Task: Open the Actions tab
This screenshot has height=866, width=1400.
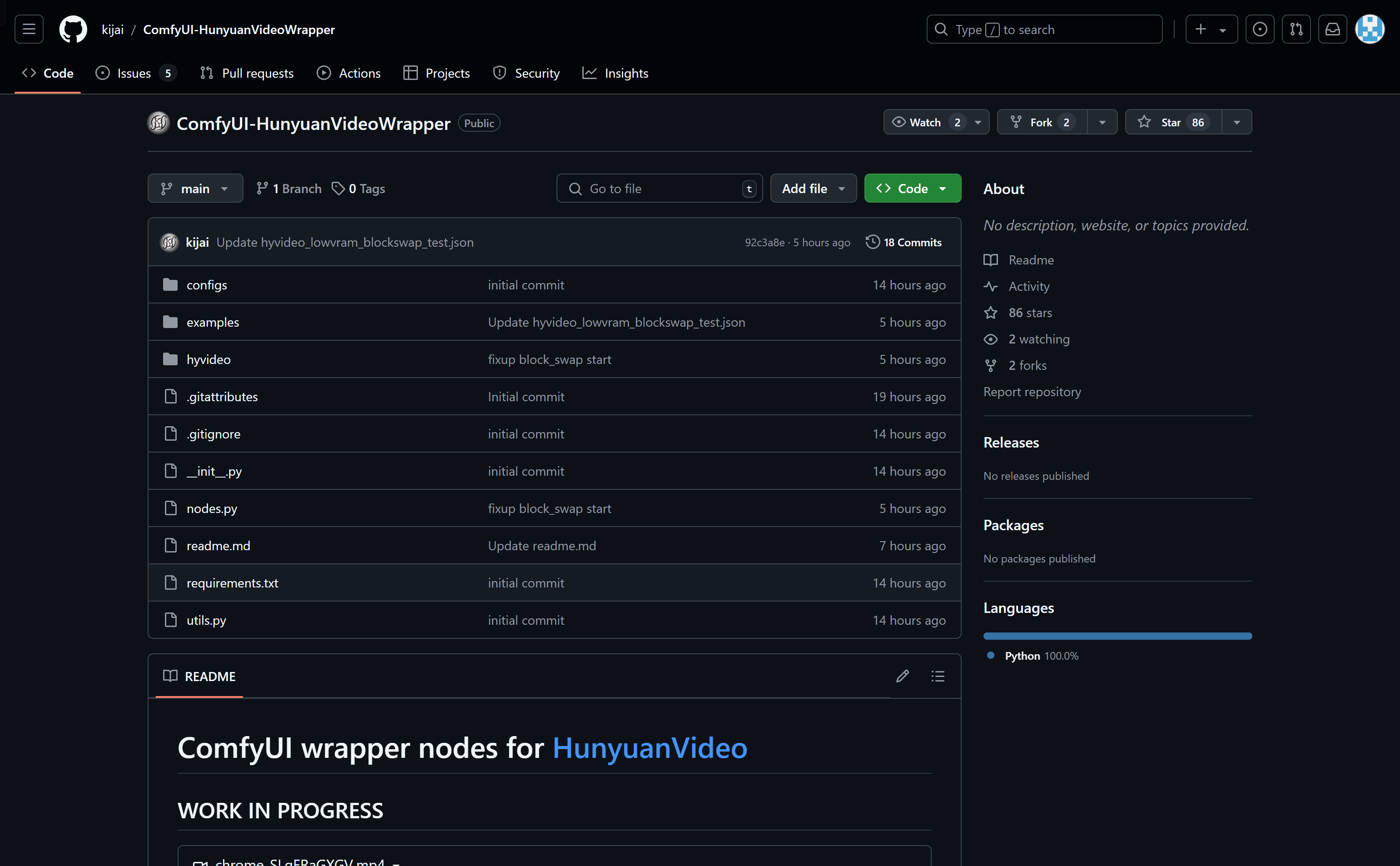Action: (x=349, y=73)
